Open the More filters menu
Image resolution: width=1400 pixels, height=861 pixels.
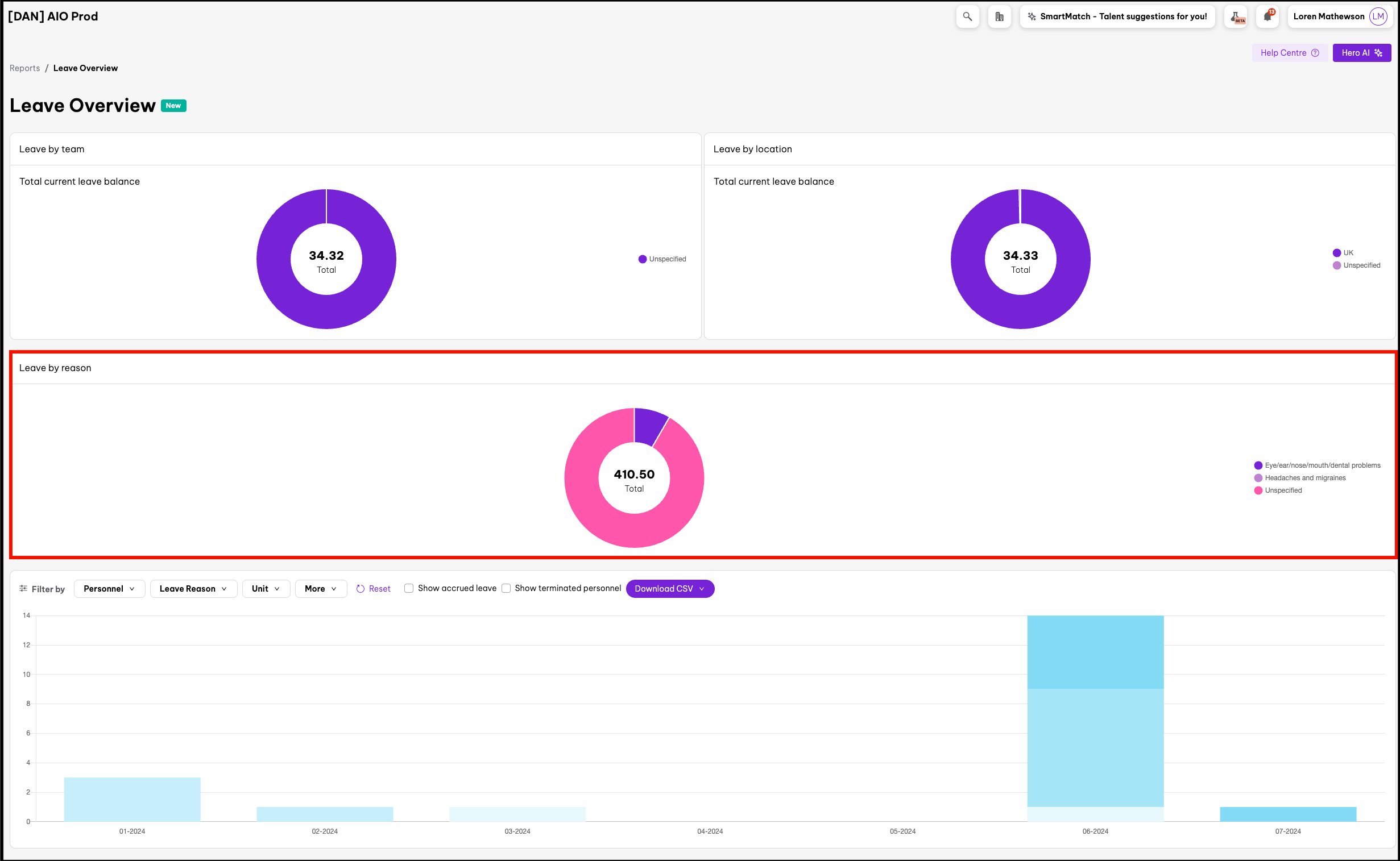click(320, 589)
